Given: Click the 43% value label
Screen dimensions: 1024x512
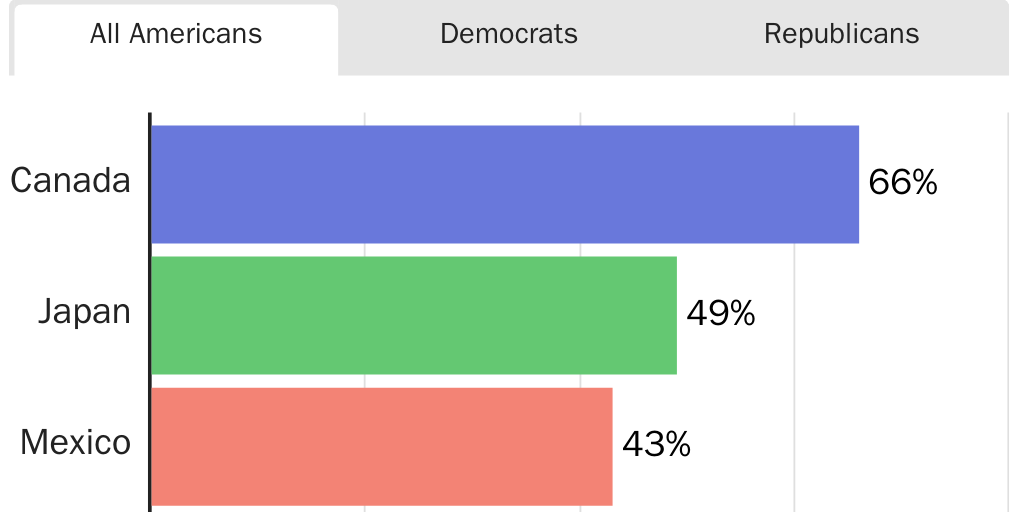Looking at the screenshot, I should (656, 444).
